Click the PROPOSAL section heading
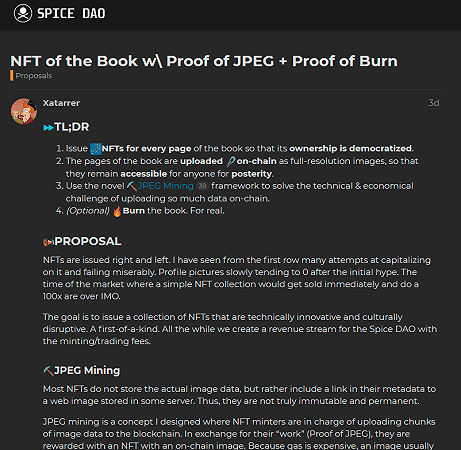 (88, 241)
